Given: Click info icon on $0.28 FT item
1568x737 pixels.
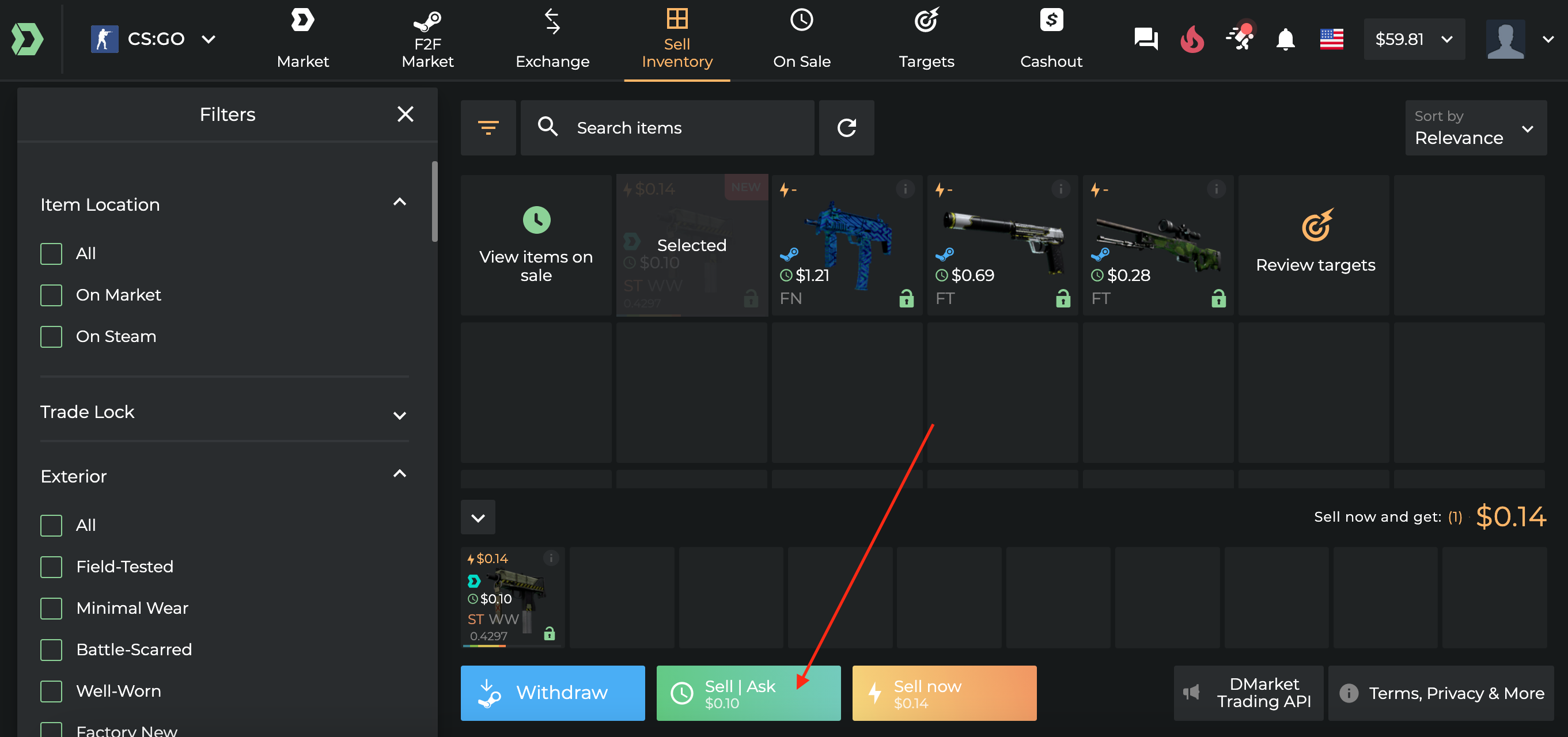Looking at the screenshot, I should coord(1216,189).
